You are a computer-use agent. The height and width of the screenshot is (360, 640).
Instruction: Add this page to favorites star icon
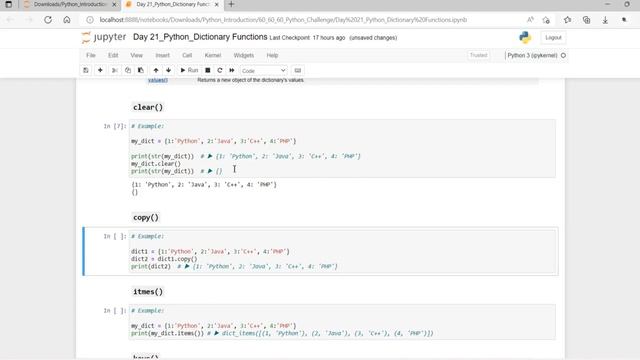tap(546, 20)
